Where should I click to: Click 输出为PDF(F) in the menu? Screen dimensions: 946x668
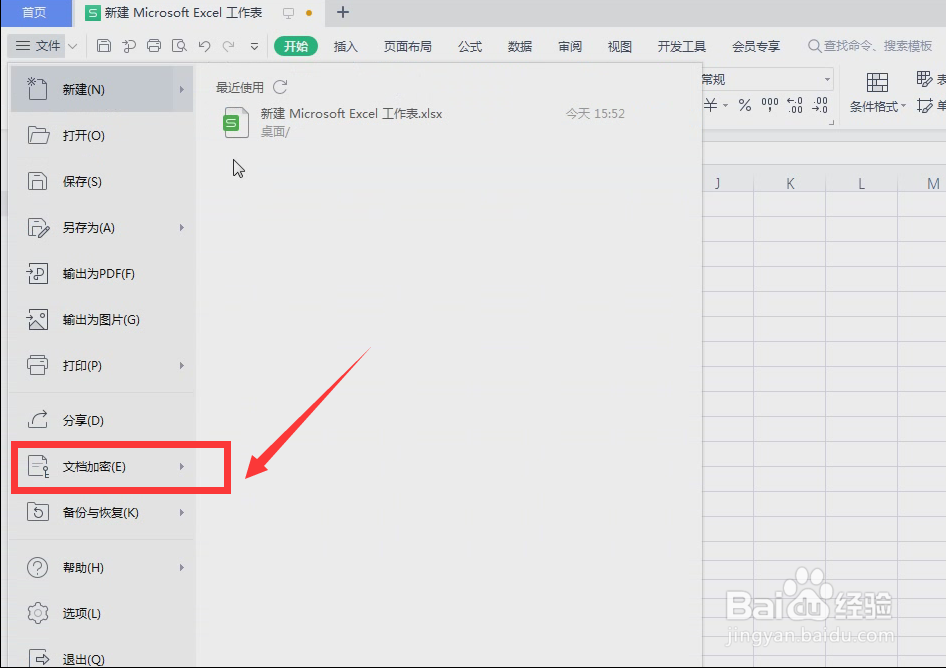click(97, 273)
